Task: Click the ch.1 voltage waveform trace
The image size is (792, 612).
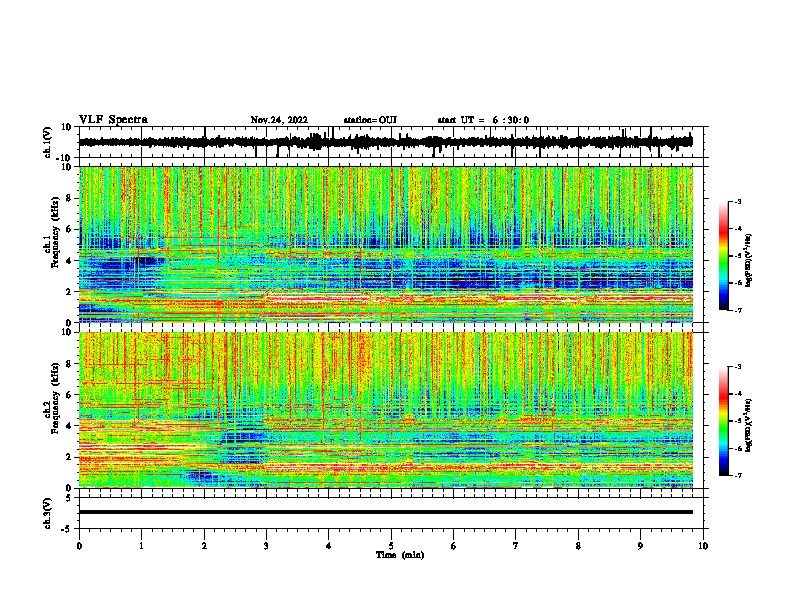Action: 385,142
